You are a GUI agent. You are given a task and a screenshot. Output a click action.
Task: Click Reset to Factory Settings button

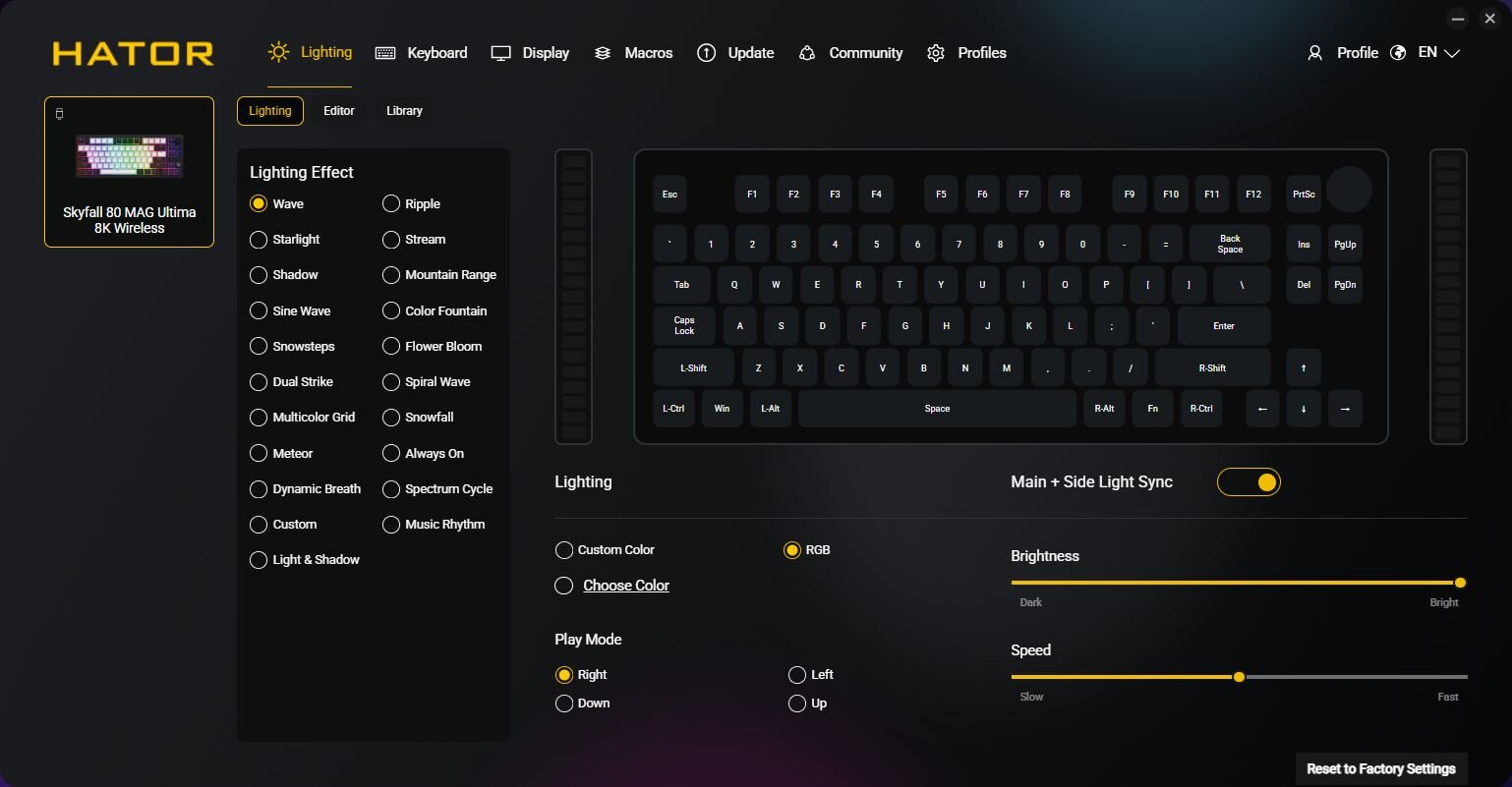click(1381, 769)
